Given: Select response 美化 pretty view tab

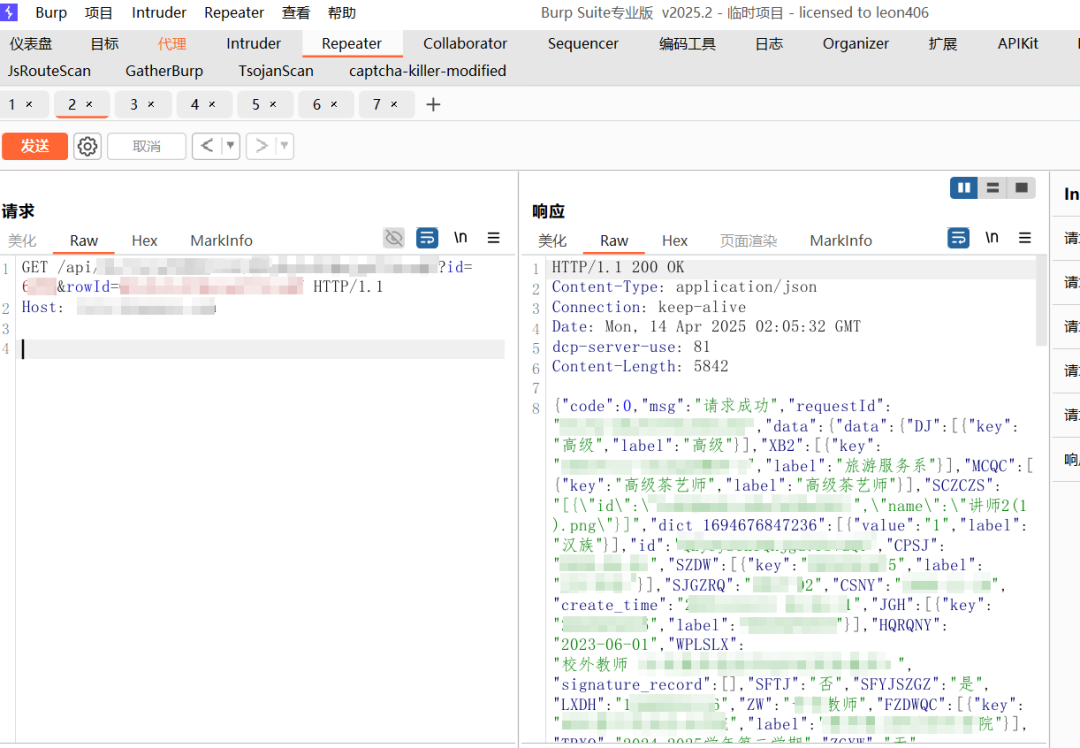Looking at the screenshot, I should (552, 240).
